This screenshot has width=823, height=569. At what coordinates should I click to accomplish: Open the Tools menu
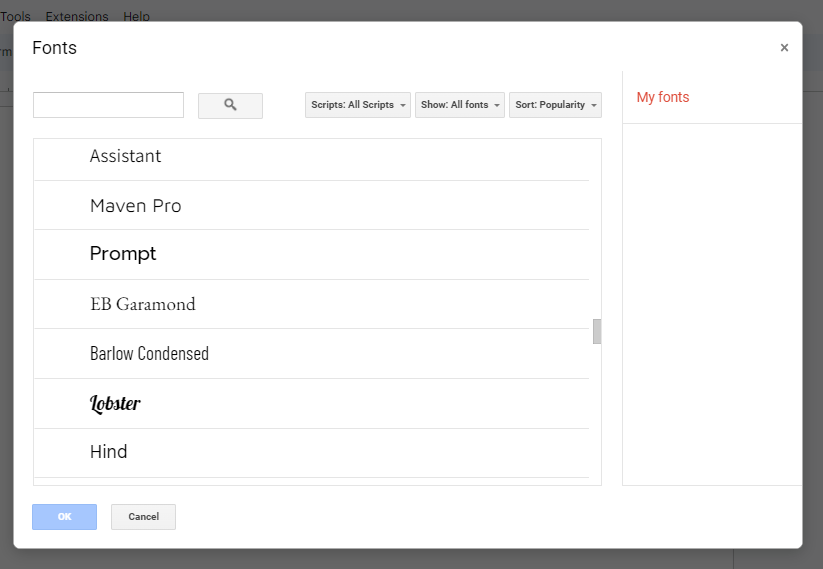pyautogui.click(x=15, y=16)
